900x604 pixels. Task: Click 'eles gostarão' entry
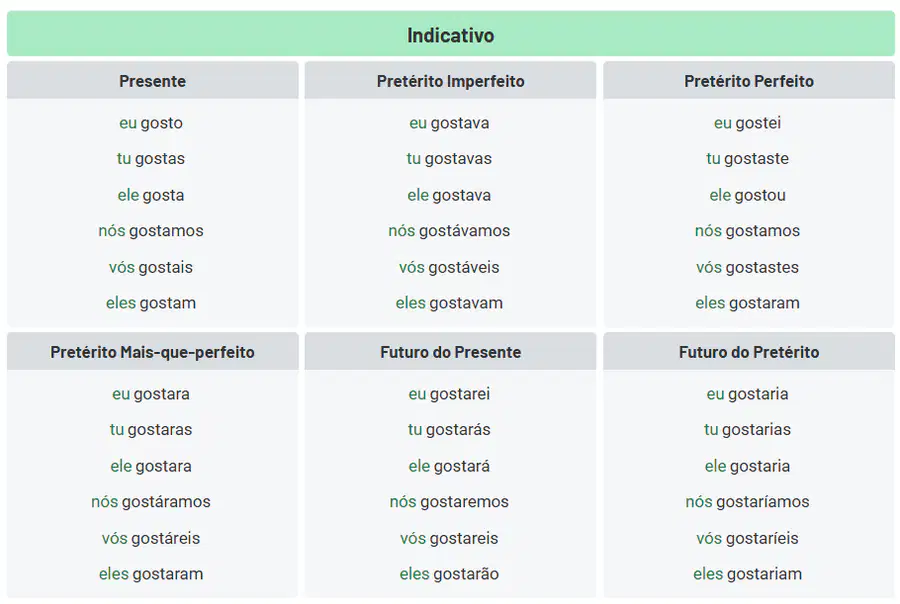[449, 574]
